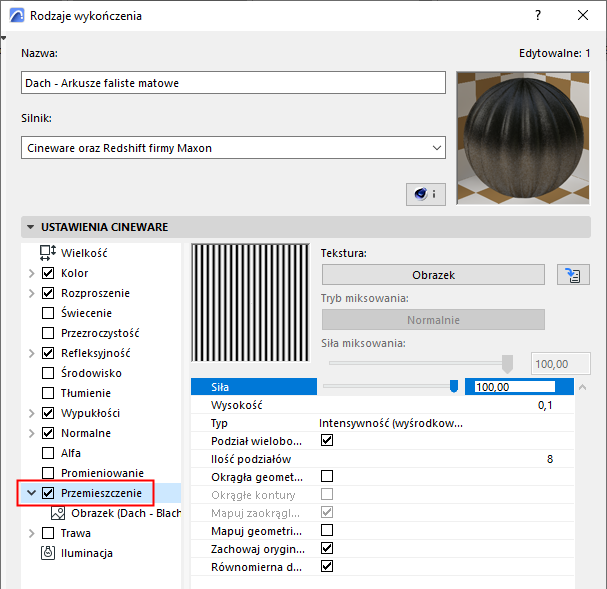
Task: Click the Normalnie mixing mode button
Action: [x=433, y=320]
